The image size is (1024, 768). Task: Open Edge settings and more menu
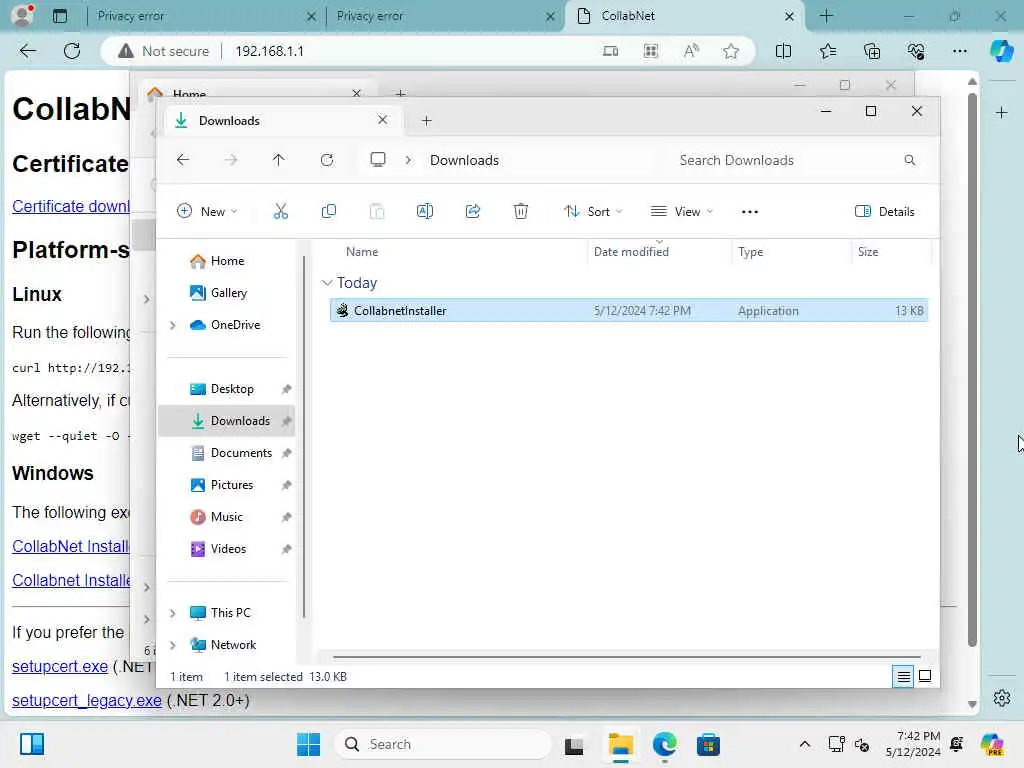point(959,51)
